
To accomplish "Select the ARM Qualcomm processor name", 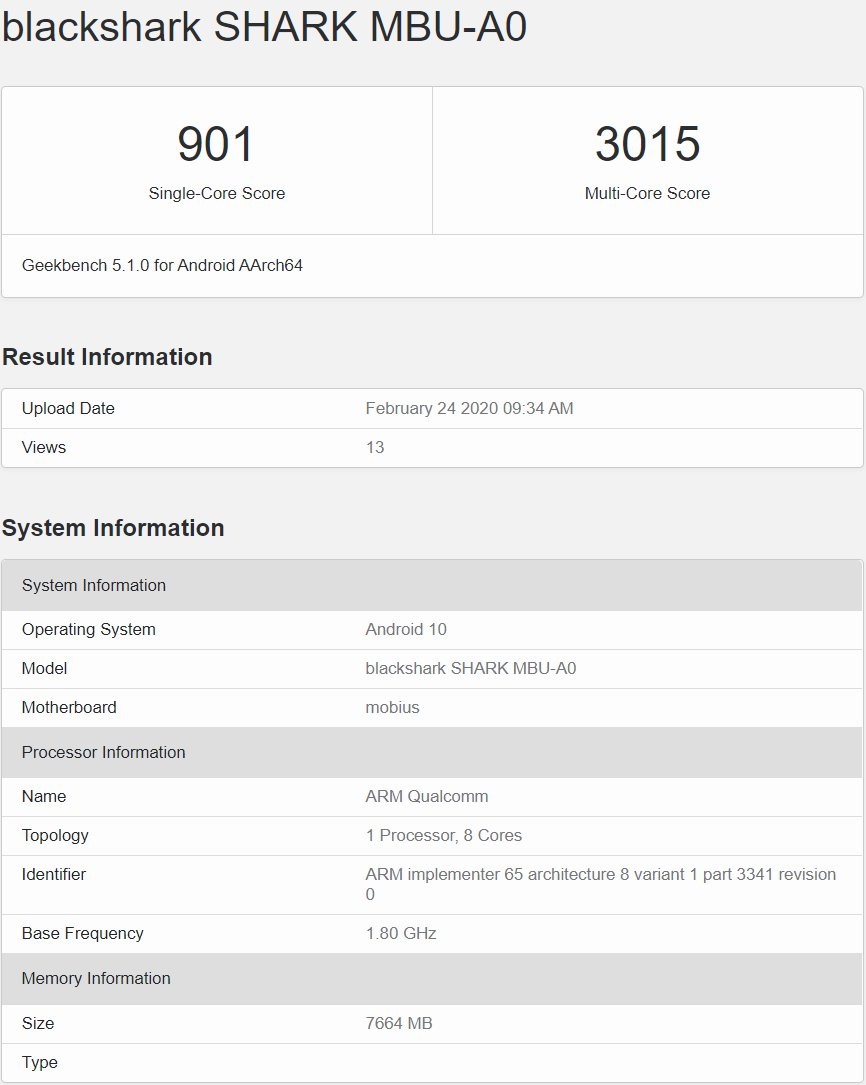I will 427,796.
